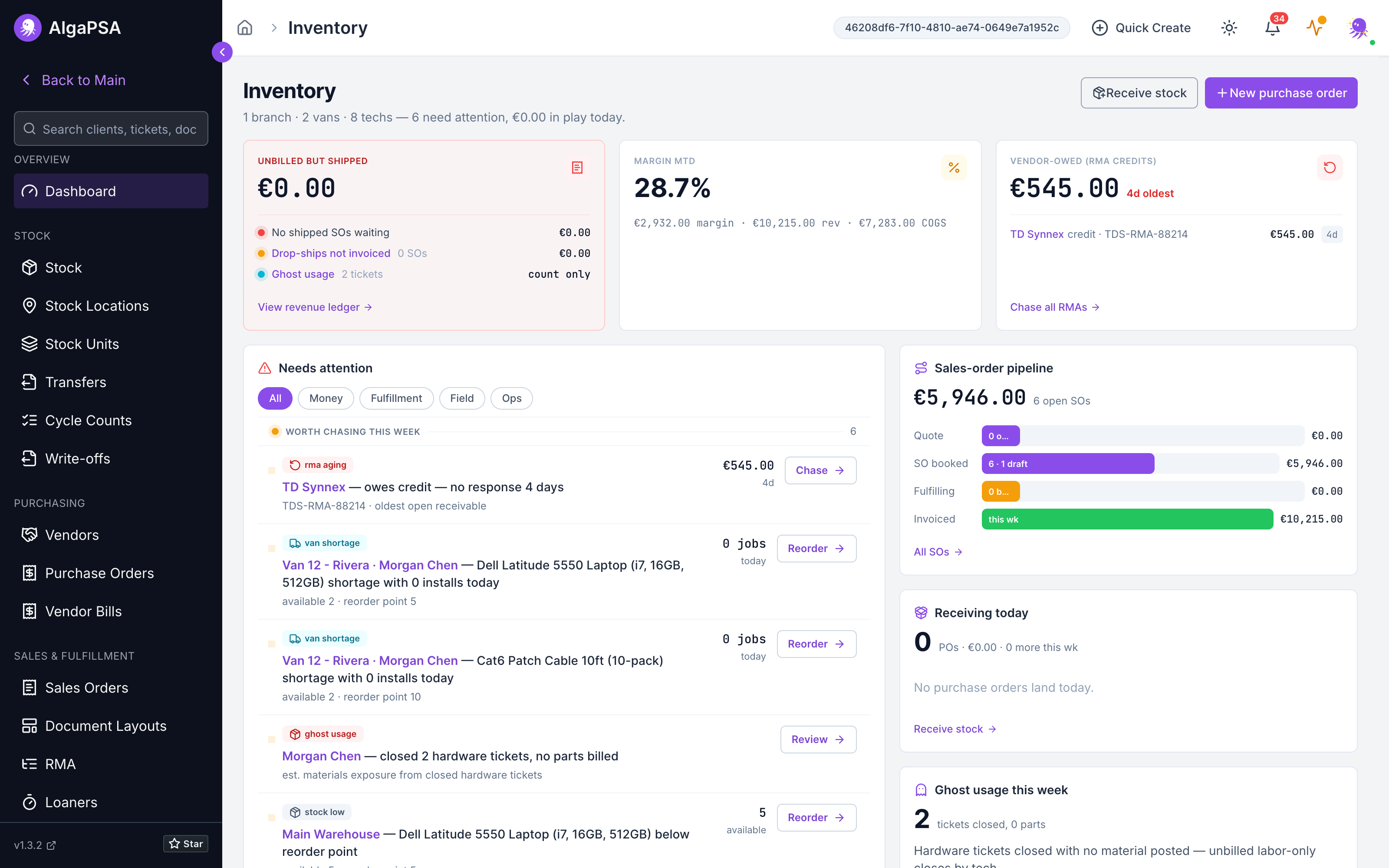
Task: Open the Dashboard menu item
Action: 111,191
